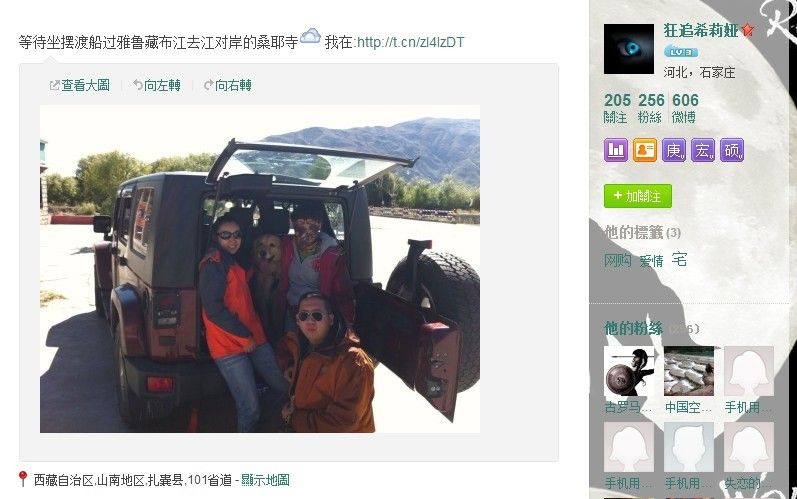Click the purple 庚 badge icon
The image size is (797, 499).
click(674, 150)
